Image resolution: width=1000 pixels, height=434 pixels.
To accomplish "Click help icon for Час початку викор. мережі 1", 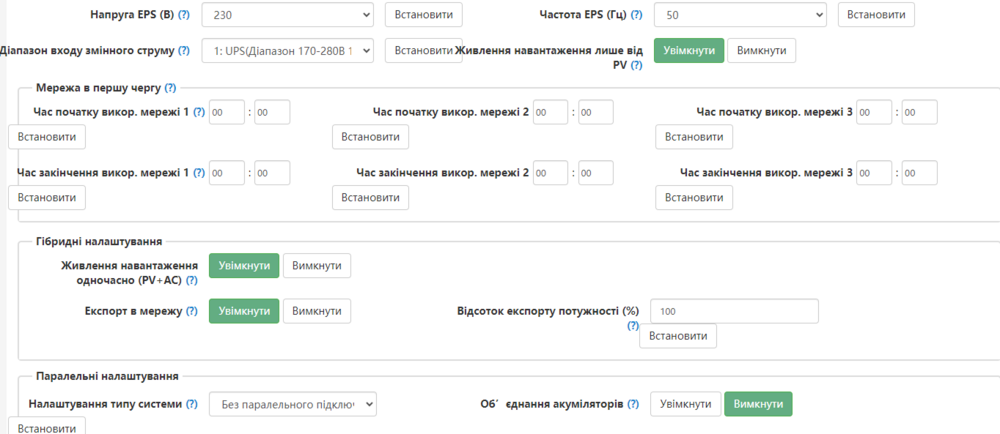I will (198, 112).
